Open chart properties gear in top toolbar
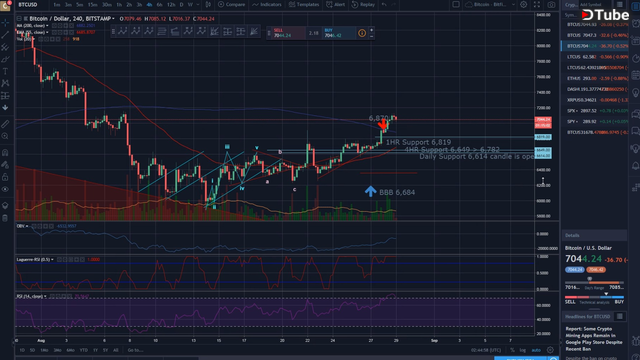This screenshot has width=640, height=360. pyautogui.click(x=524, y=4)
